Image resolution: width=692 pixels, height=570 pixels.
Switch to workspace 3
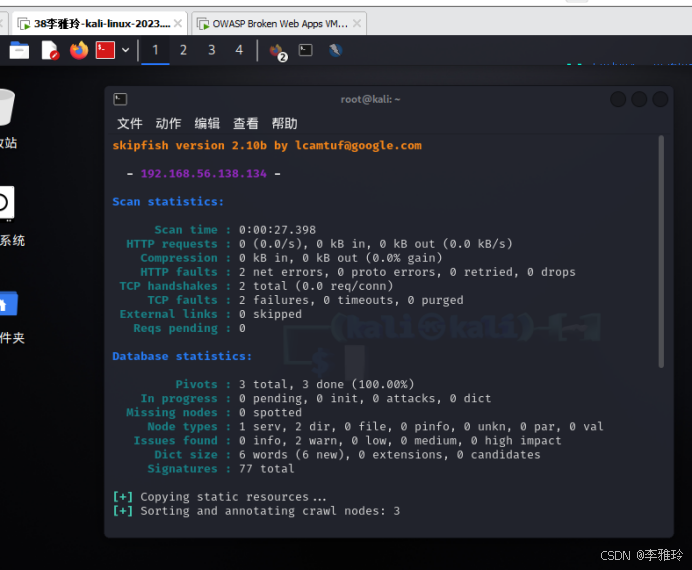click(211, 50)
